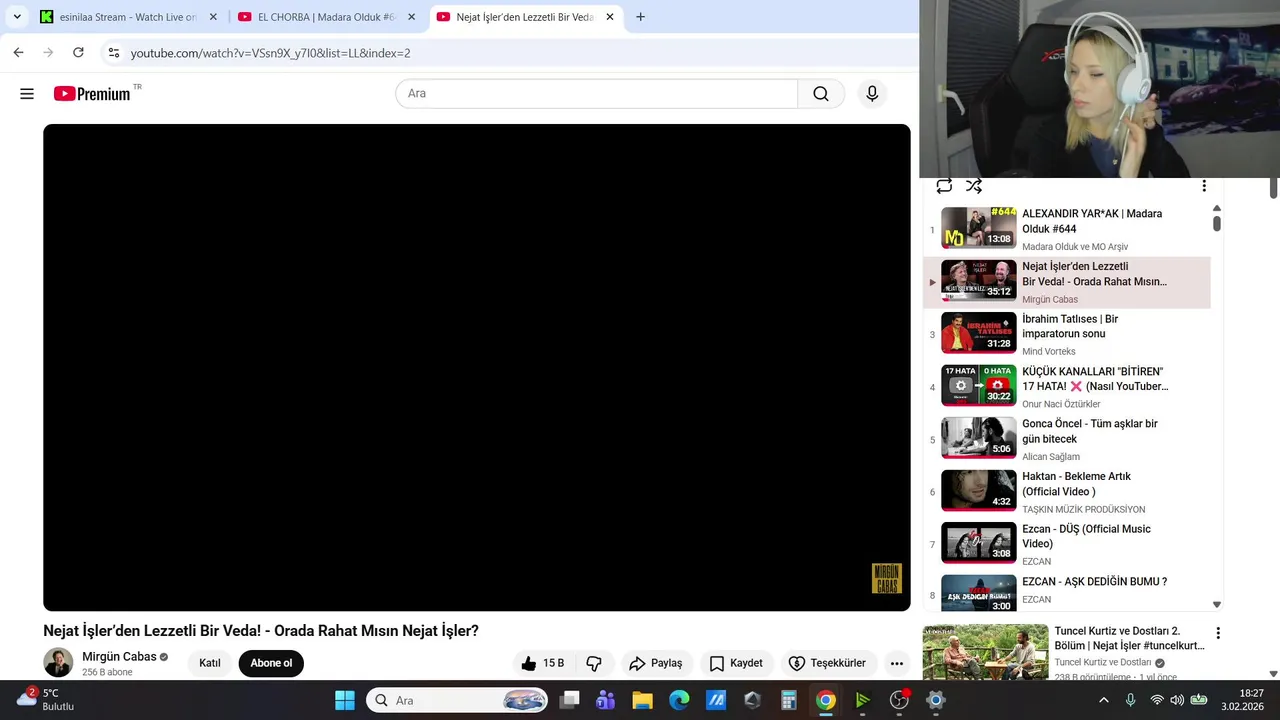Open File Explorer from taskbar
Image resolution: width=1280 pixels, height=720 pixels.
pos(642,700)
